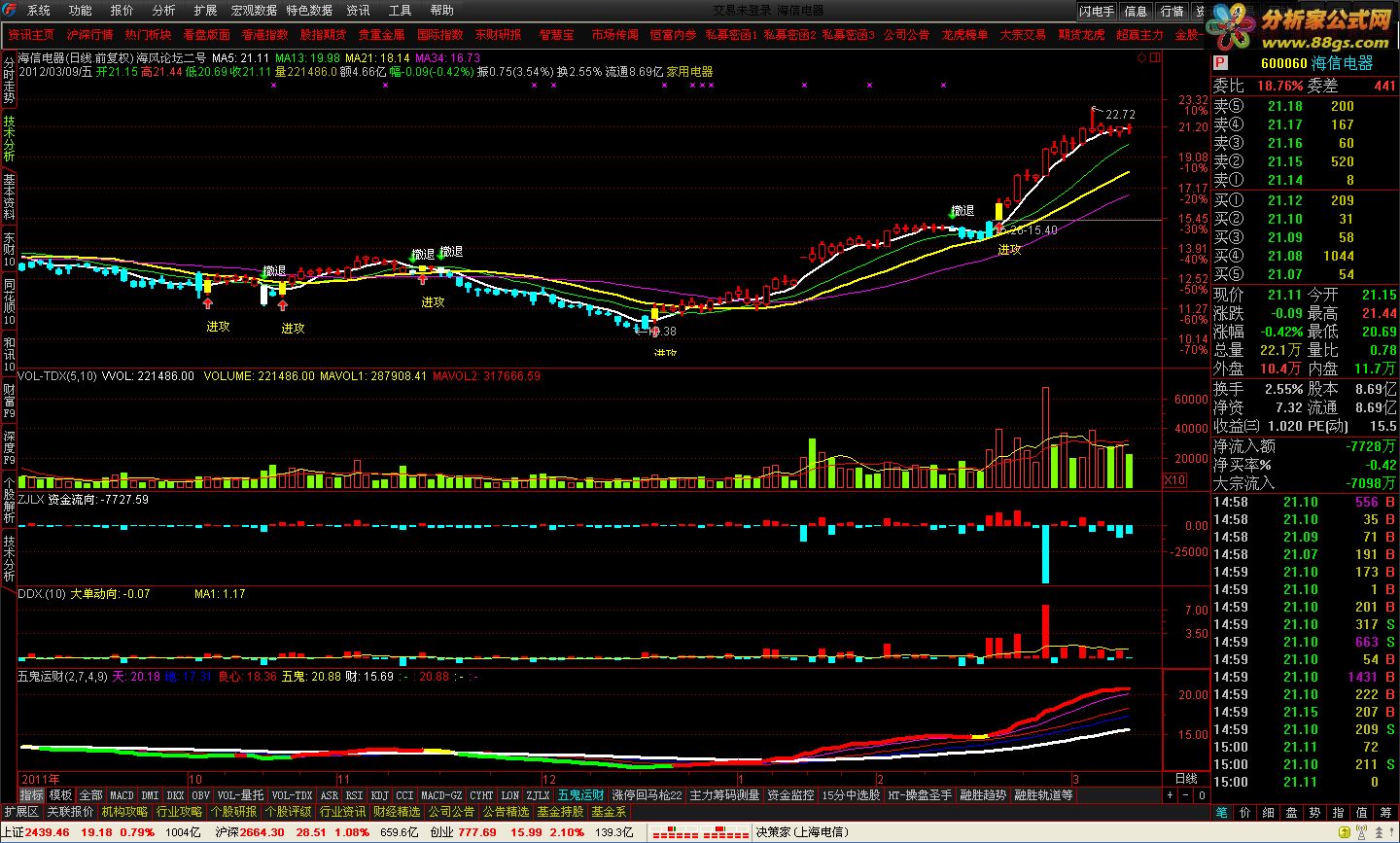Open the 分析 menu

(x=164, y=10)
